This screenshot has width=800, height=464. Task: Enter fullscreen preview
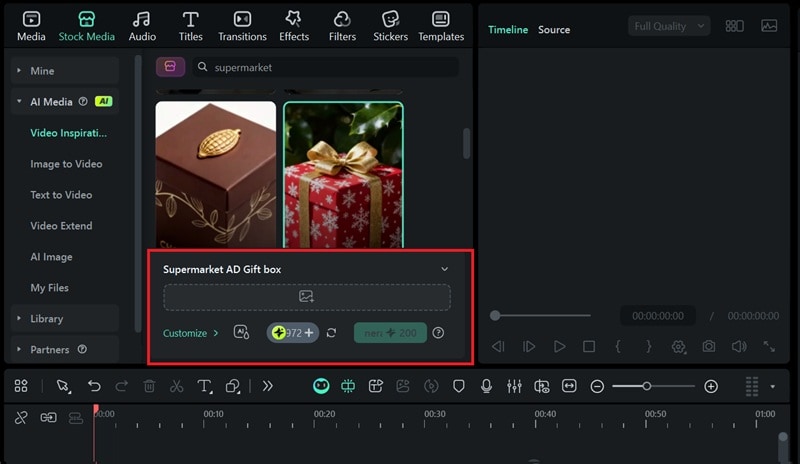(x=769, y=347)
